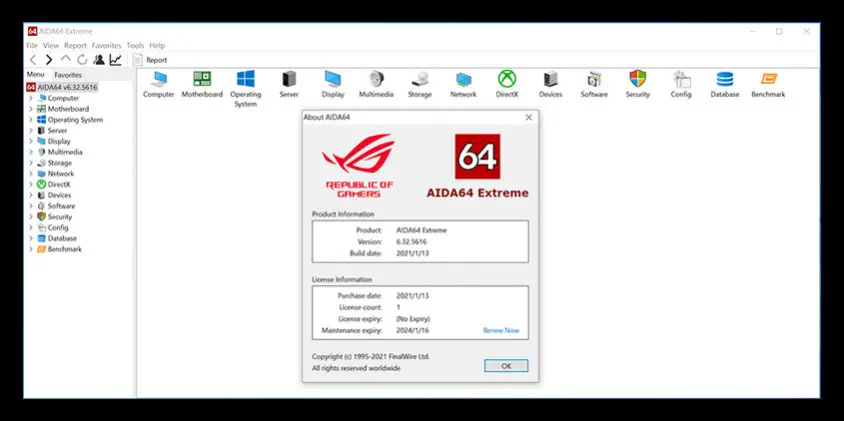Screen dimensions: 844x421
Task: Select Operating System in the sidebar tree
Action: tap(75, 120)
